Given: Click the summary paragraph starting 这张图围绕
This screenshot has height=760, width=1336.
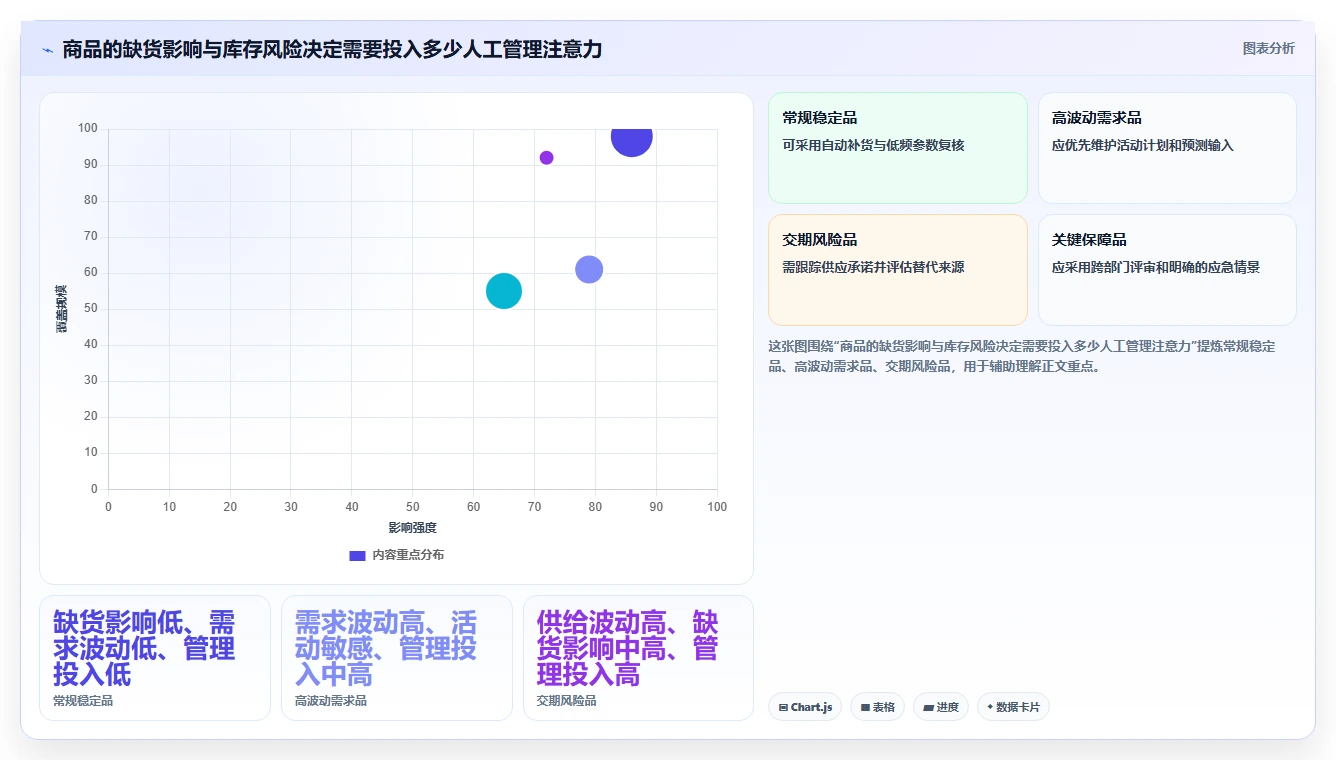Looking at the screenshot, I should click(x=1022, y=356).
